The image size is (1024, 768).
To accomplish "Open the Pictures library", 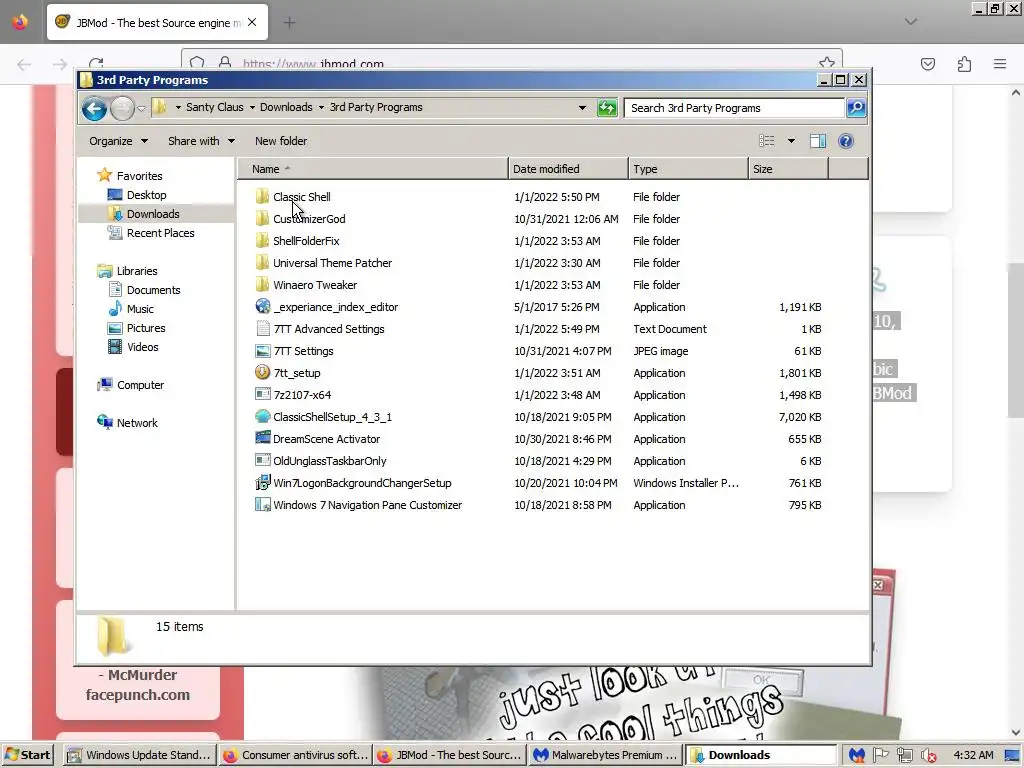I will (x=146, y=328).
